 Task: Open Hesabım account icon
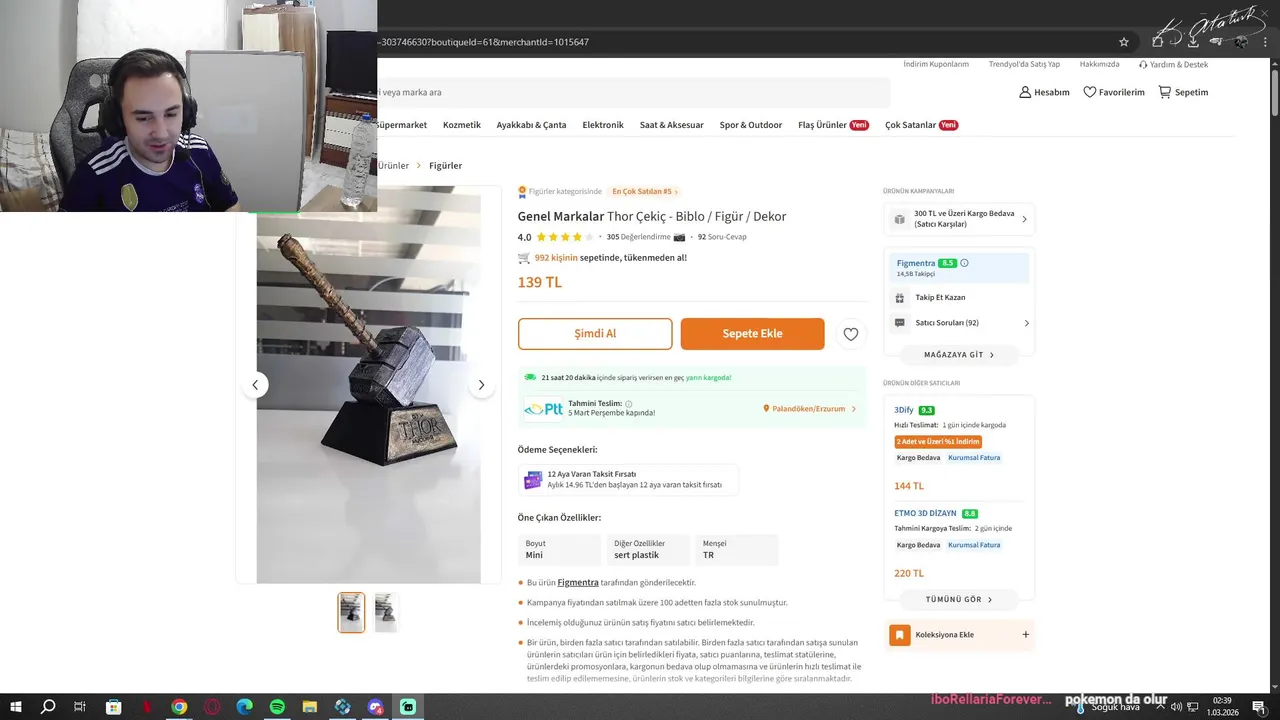[x=1025, y=92]
